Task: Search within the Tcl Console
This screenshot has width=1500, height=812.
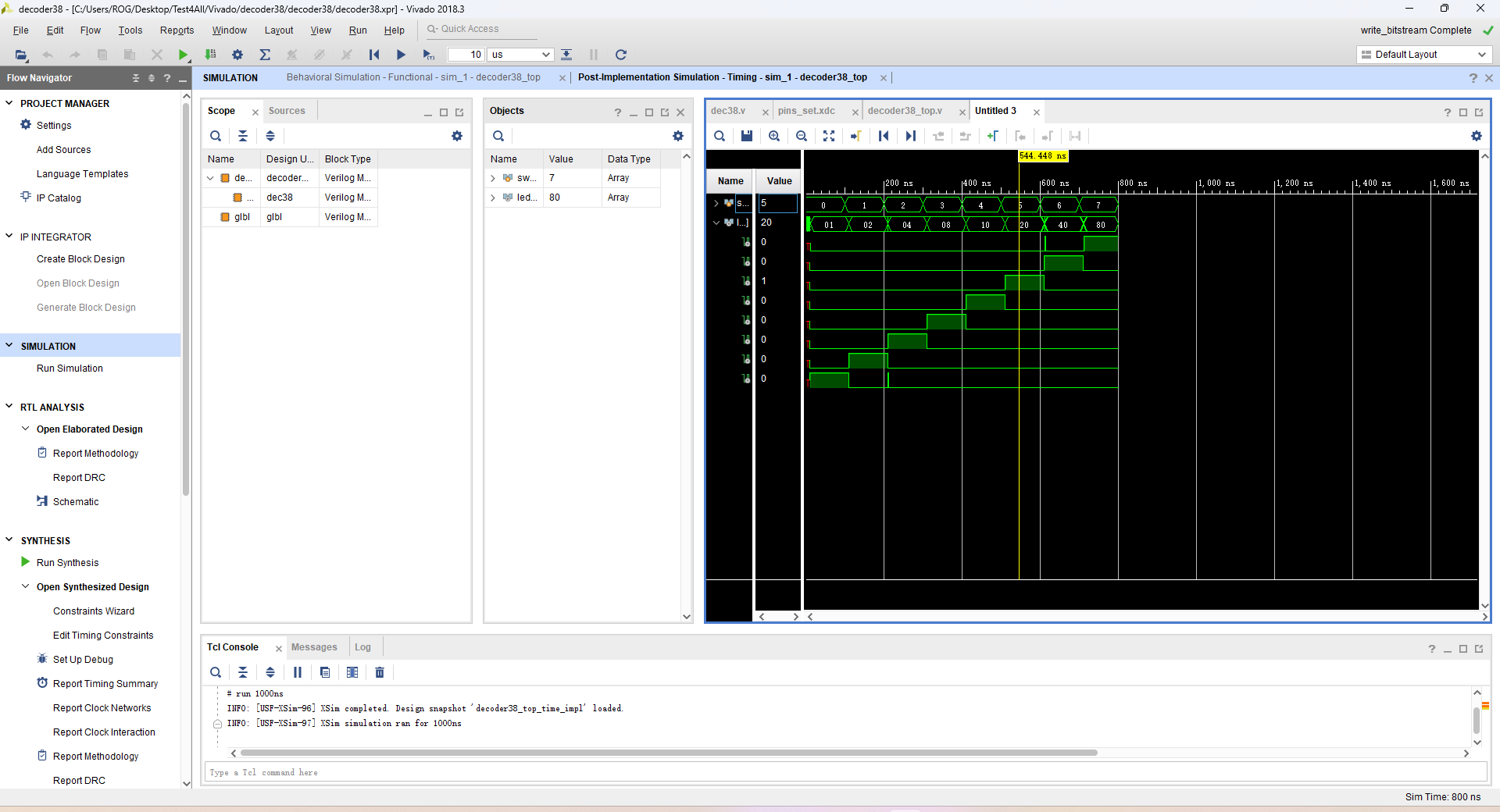Action: pos(216,672)
